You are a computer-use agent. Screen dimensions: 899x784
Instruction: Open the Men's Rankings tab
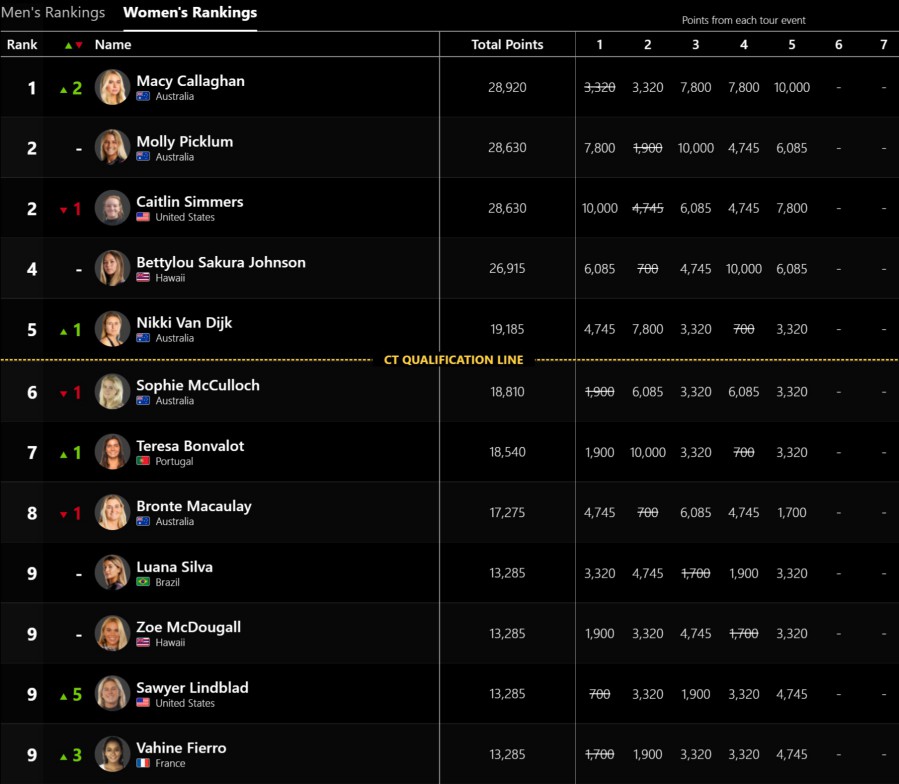pos(53,13)
